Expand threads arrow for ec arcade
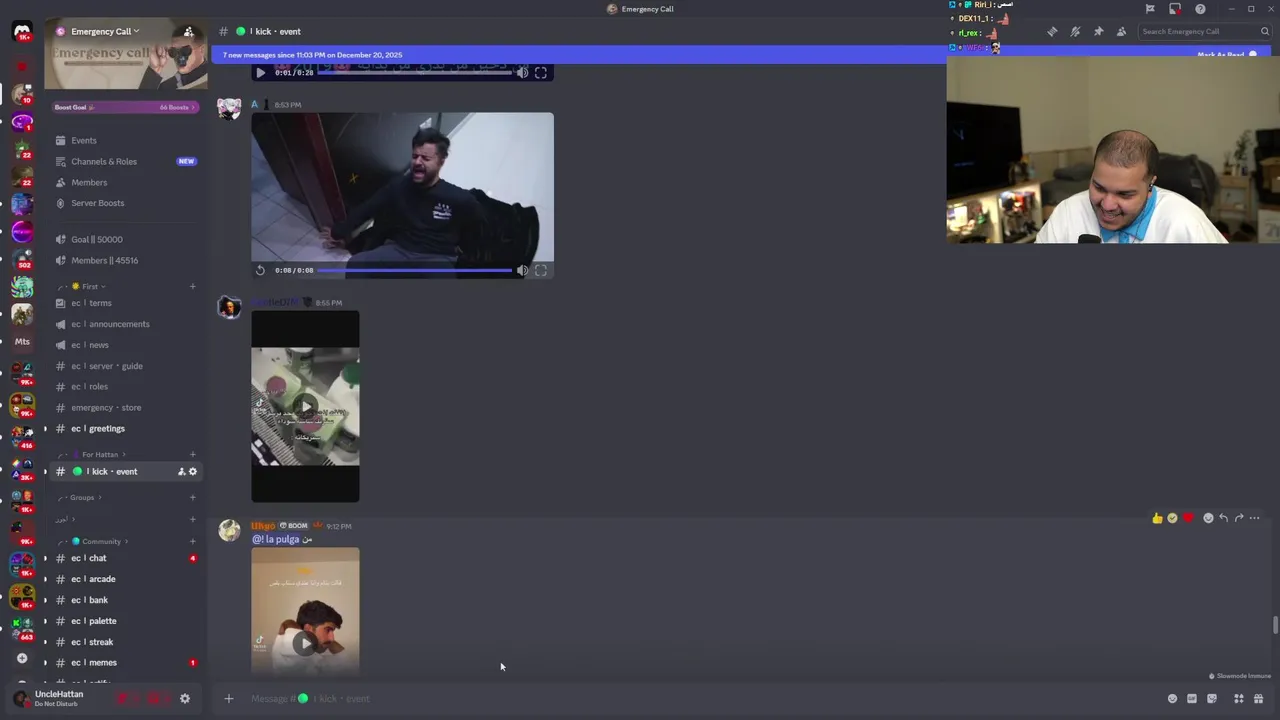Screen dimensions: 1280x720 44,579
